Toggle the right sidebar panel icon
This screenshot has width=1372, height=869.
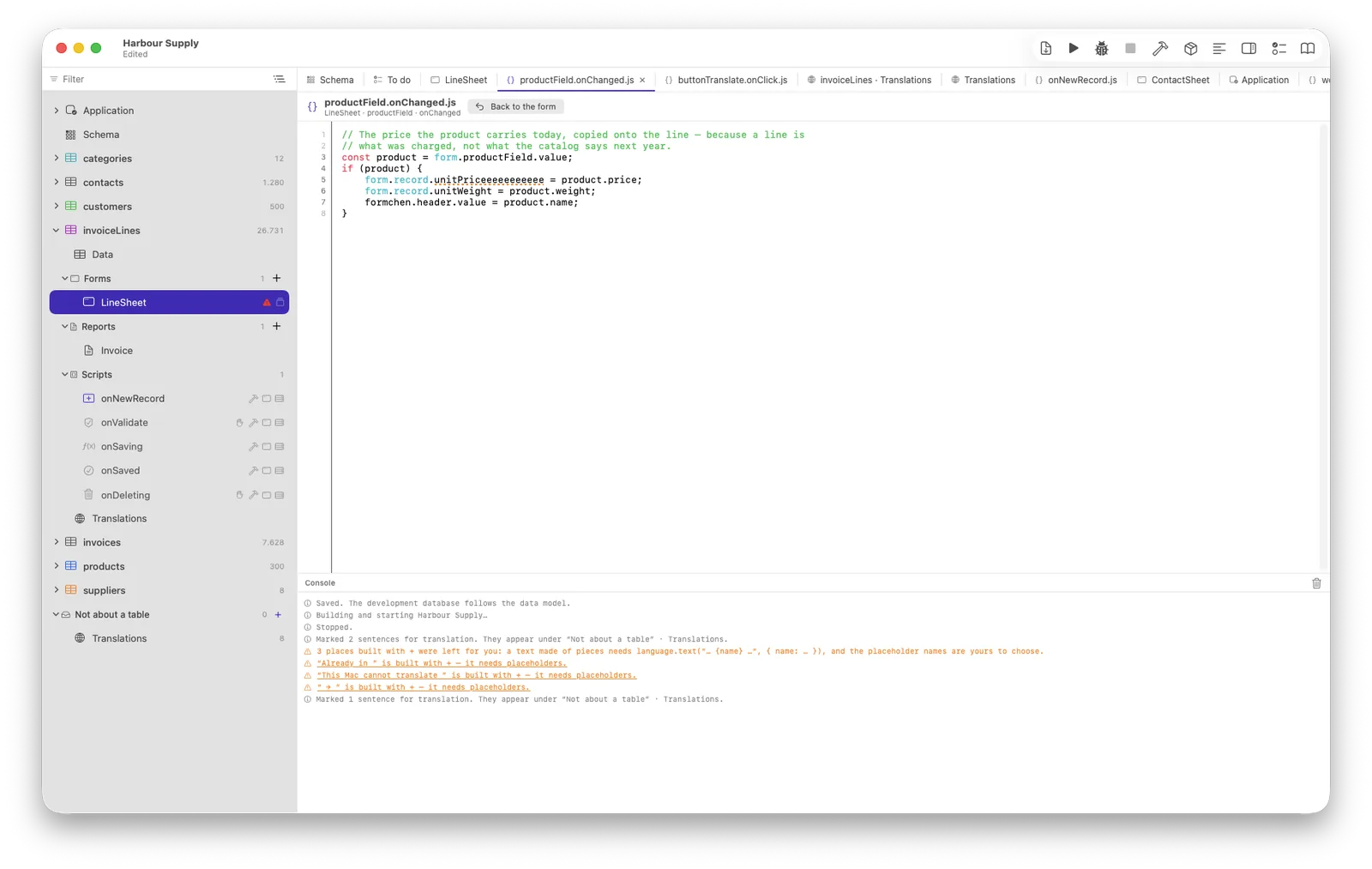tap(1249, 49)
